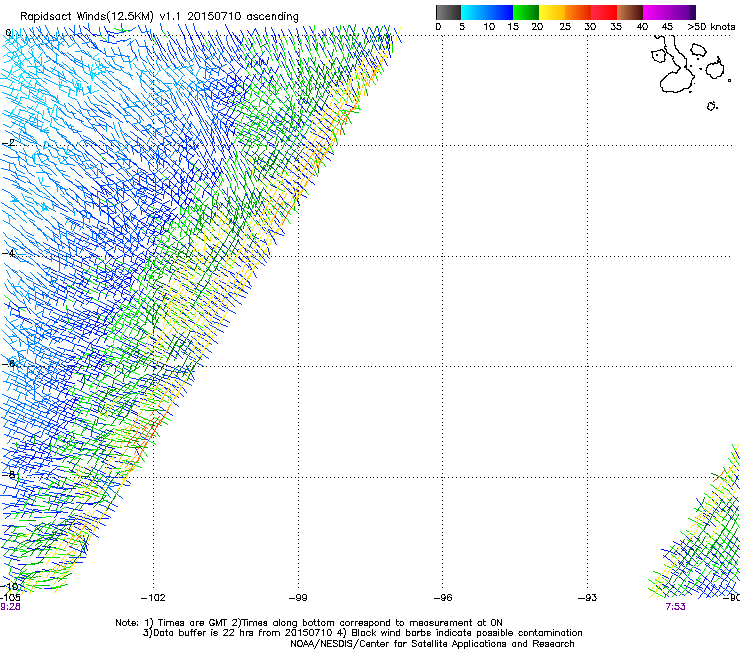
Task: Click the green 15-20 knots legend segment
Action: tap(526, 12)
